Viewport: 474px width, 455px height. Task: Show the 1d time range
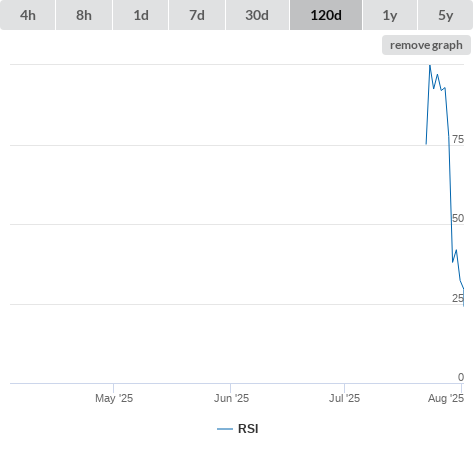coord(141,15)
